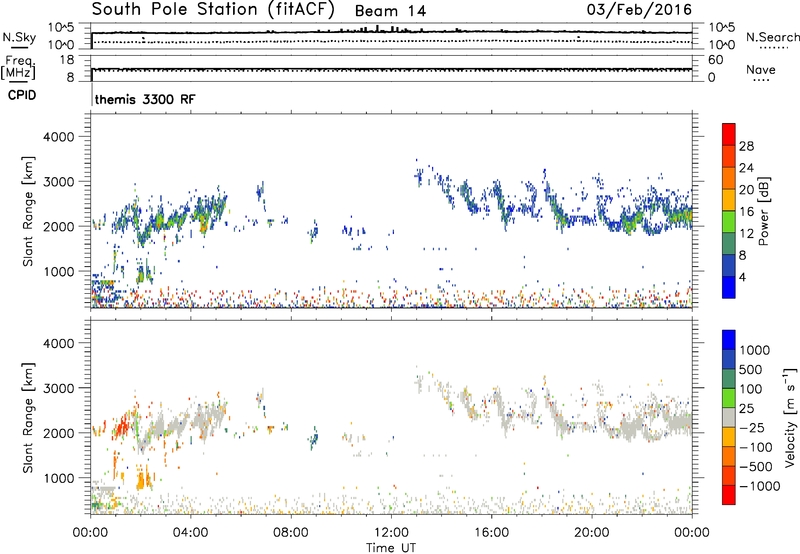Click the 4000 tick in power panel
This screenshot has height=554, width=800.
pos(58,137)
